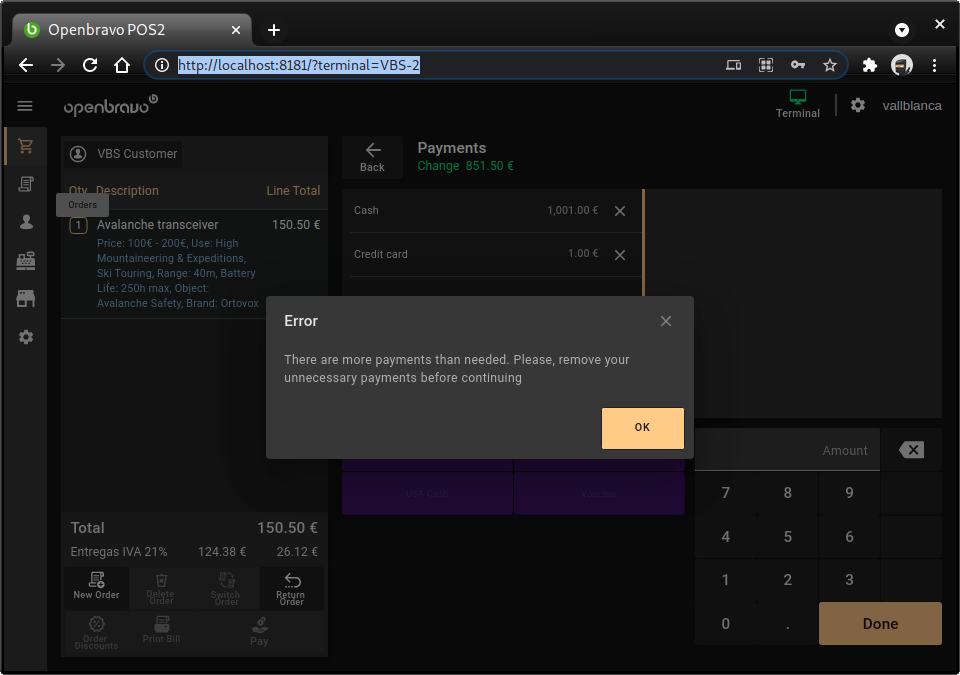960x675 pixels.
Task: Remove the Credit card payment line
Action: pyautogui.click(x=620, y=255)
